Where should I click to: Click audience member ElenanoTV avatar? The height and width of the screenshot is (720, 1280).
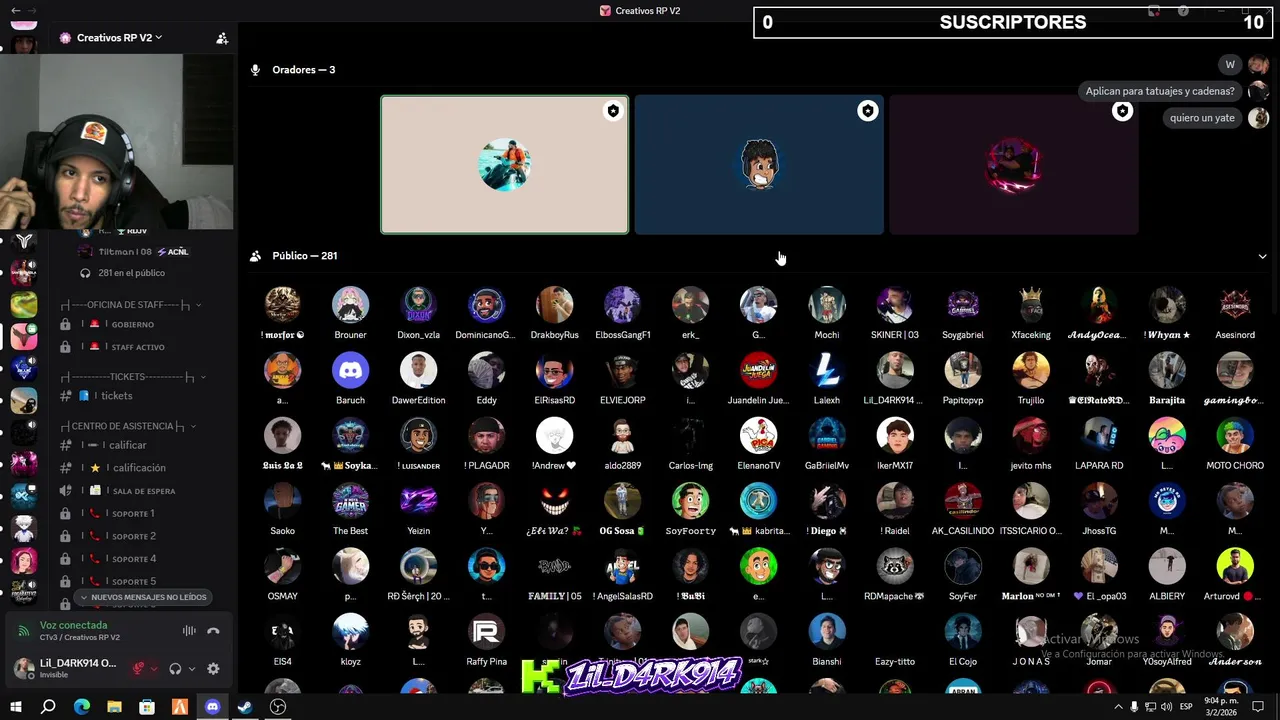pyautogui.click(x=758, y=436)
